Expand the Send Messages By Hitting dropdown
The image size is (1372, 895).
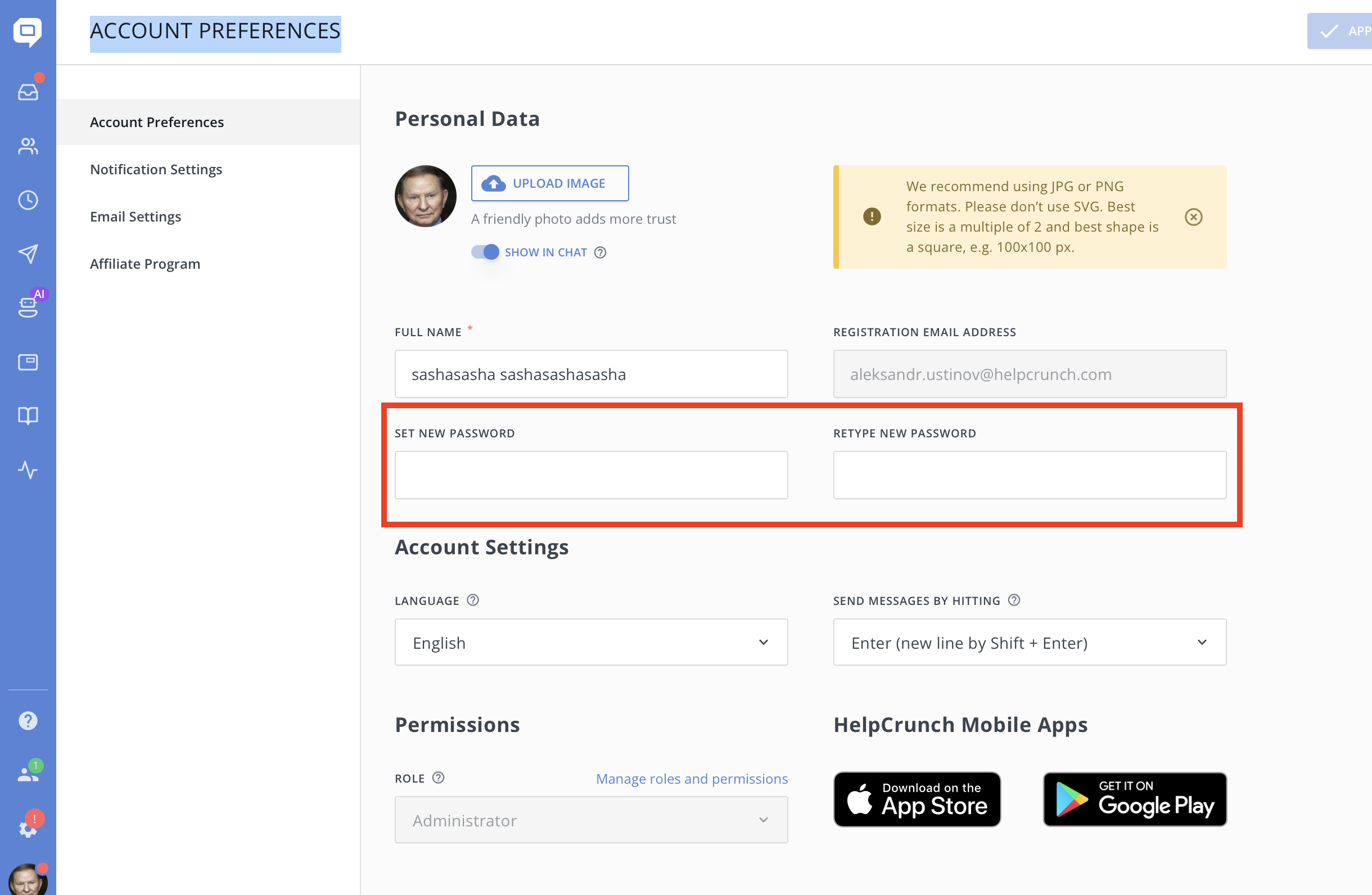(1029, 642)
